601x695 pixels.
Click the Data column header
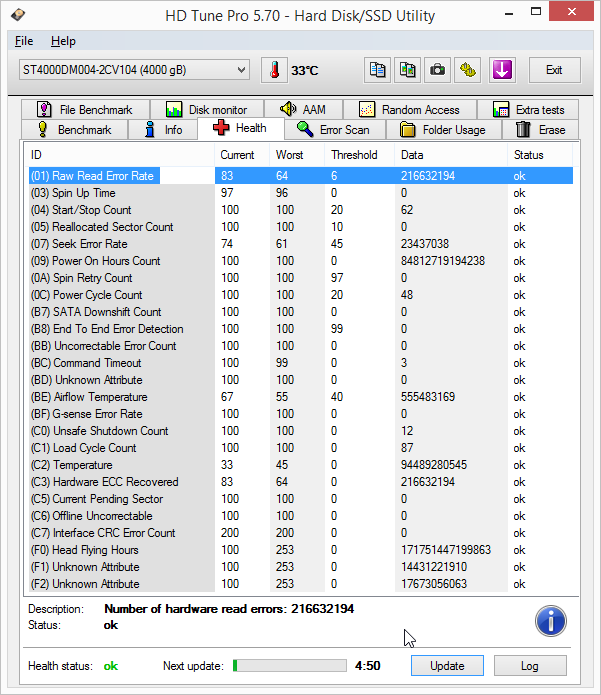pos(451,155)
